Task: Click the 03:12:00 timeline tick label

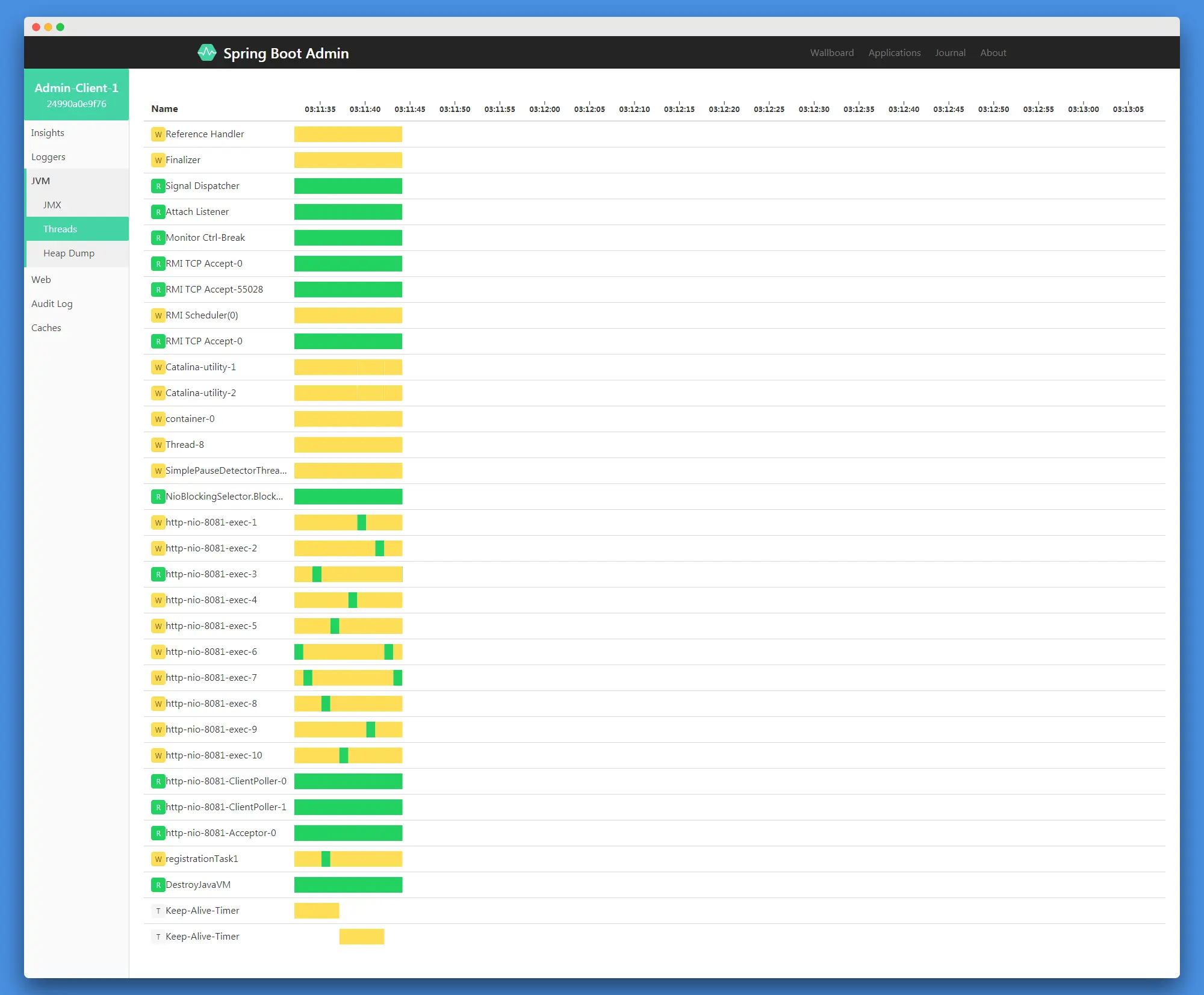Action: coord(544,109)
